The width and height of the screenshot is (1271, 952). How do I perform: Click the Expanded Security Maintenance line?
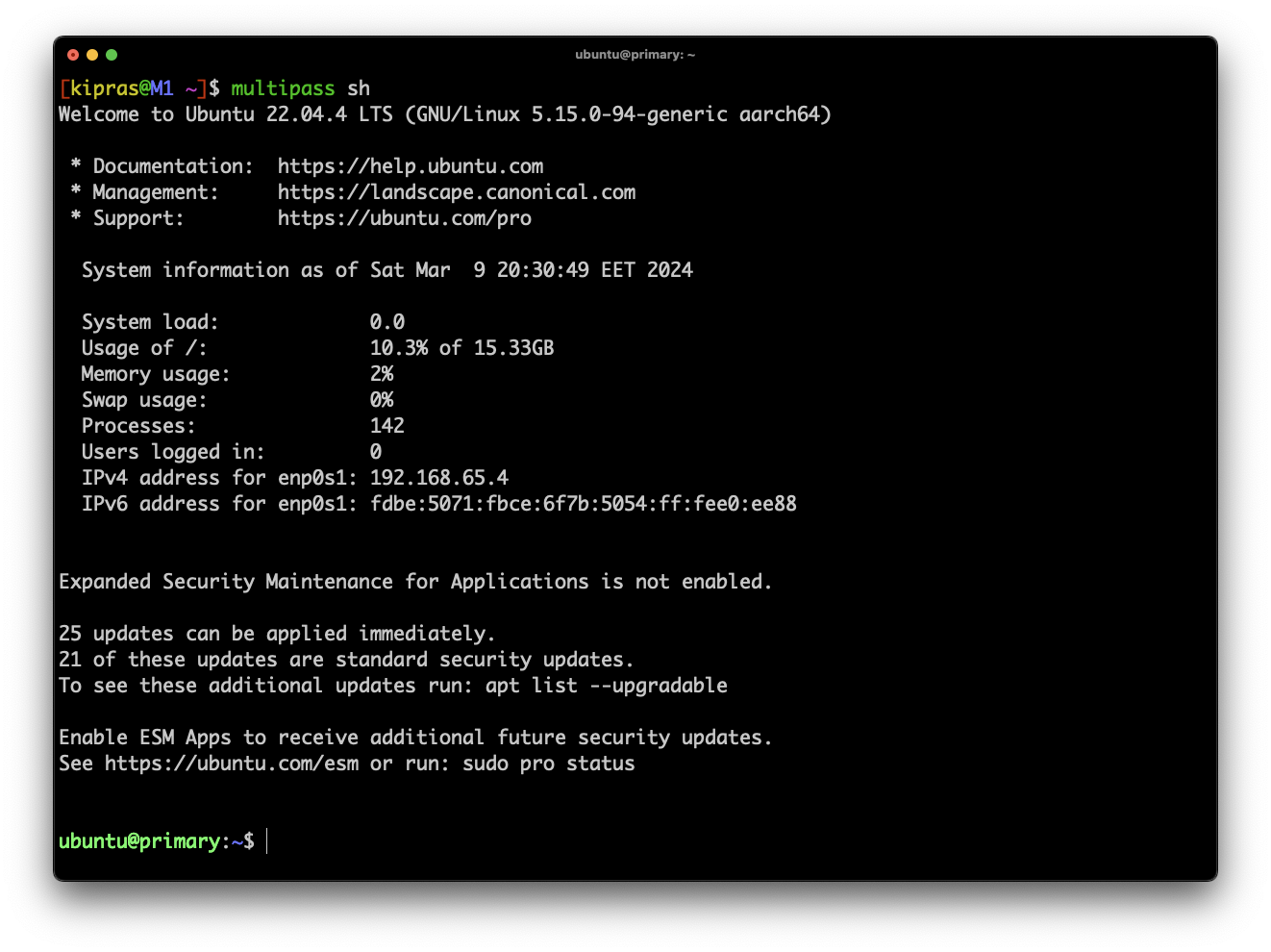[415, 582]
